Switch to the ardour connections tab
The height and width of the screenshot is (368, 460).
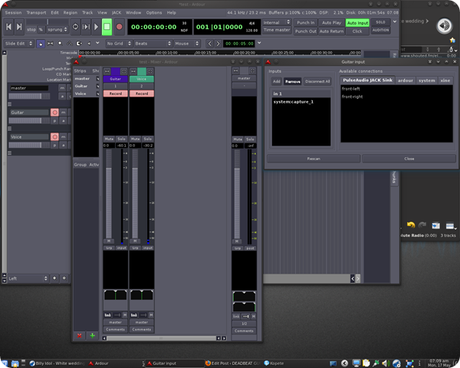(x=405, y=80)
